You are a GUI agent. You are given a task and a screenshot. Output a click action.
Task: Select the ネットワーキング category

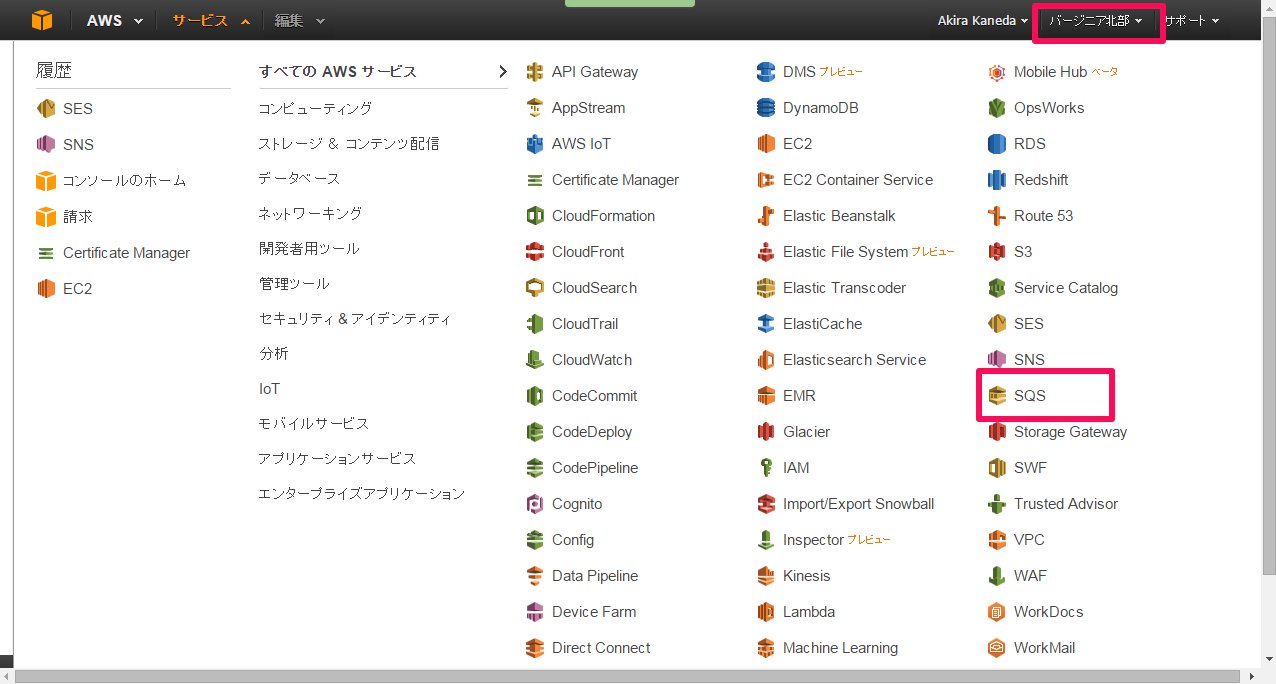310,213
